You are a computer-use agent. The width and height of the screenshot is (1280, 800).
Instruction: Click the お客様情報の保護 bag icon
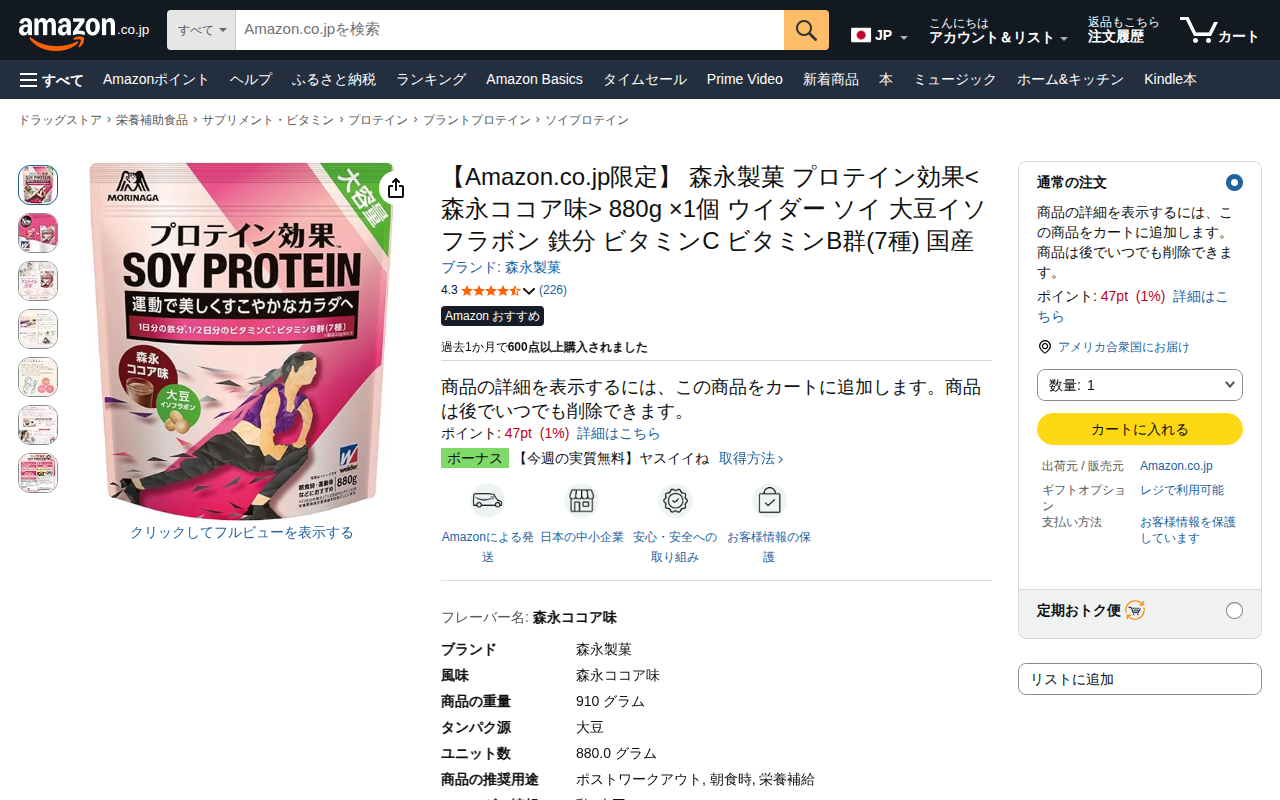[769, 500]
